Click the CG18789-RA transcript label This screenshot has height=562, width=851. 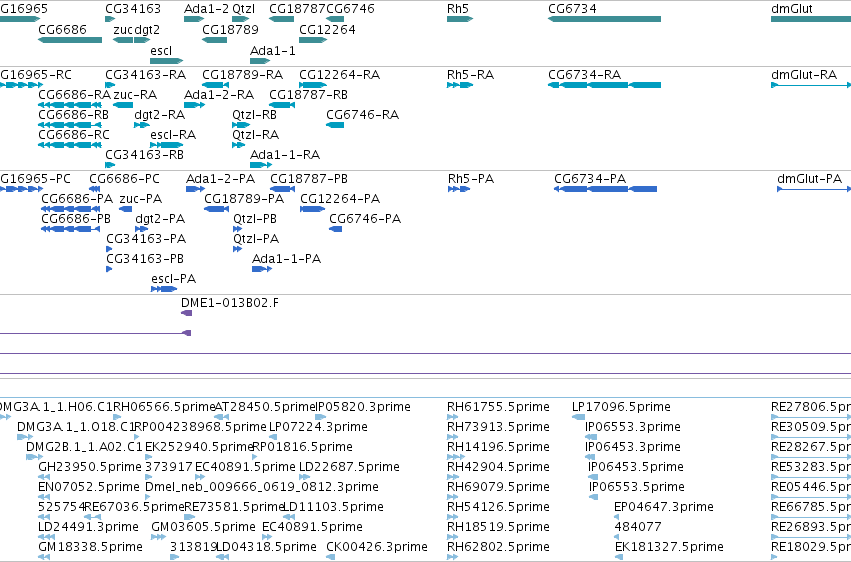pyautogui.click(x=243, y=75)
